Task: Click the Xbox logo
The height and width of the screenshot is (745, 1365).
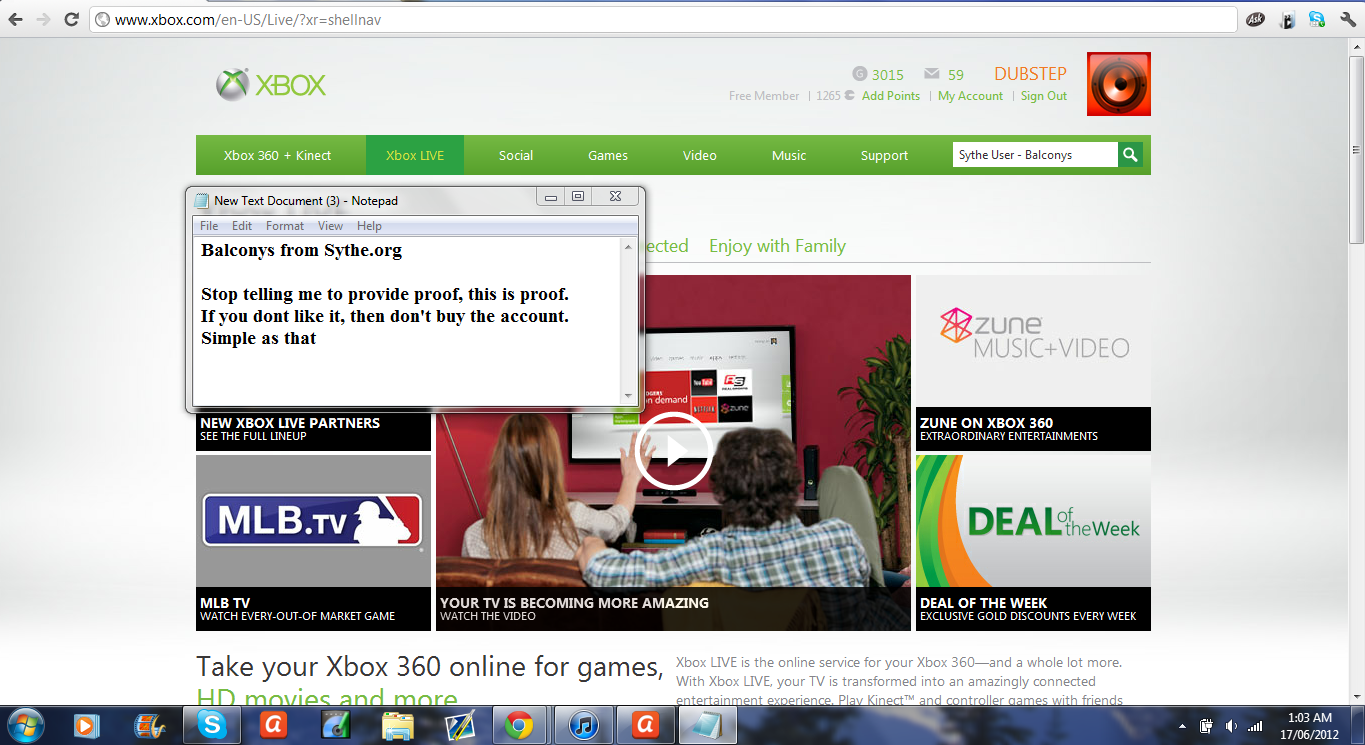Action: 271,85
